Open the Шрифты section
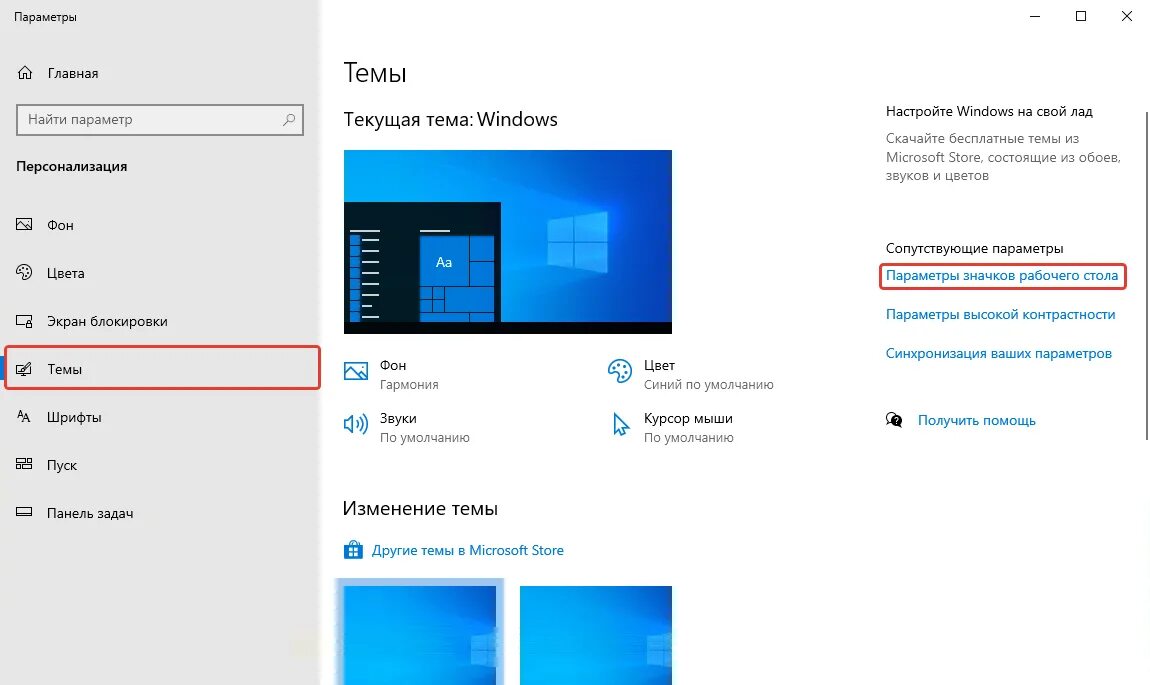The width and height of the screenshot is (1150, 685). [x=74, y=417]
